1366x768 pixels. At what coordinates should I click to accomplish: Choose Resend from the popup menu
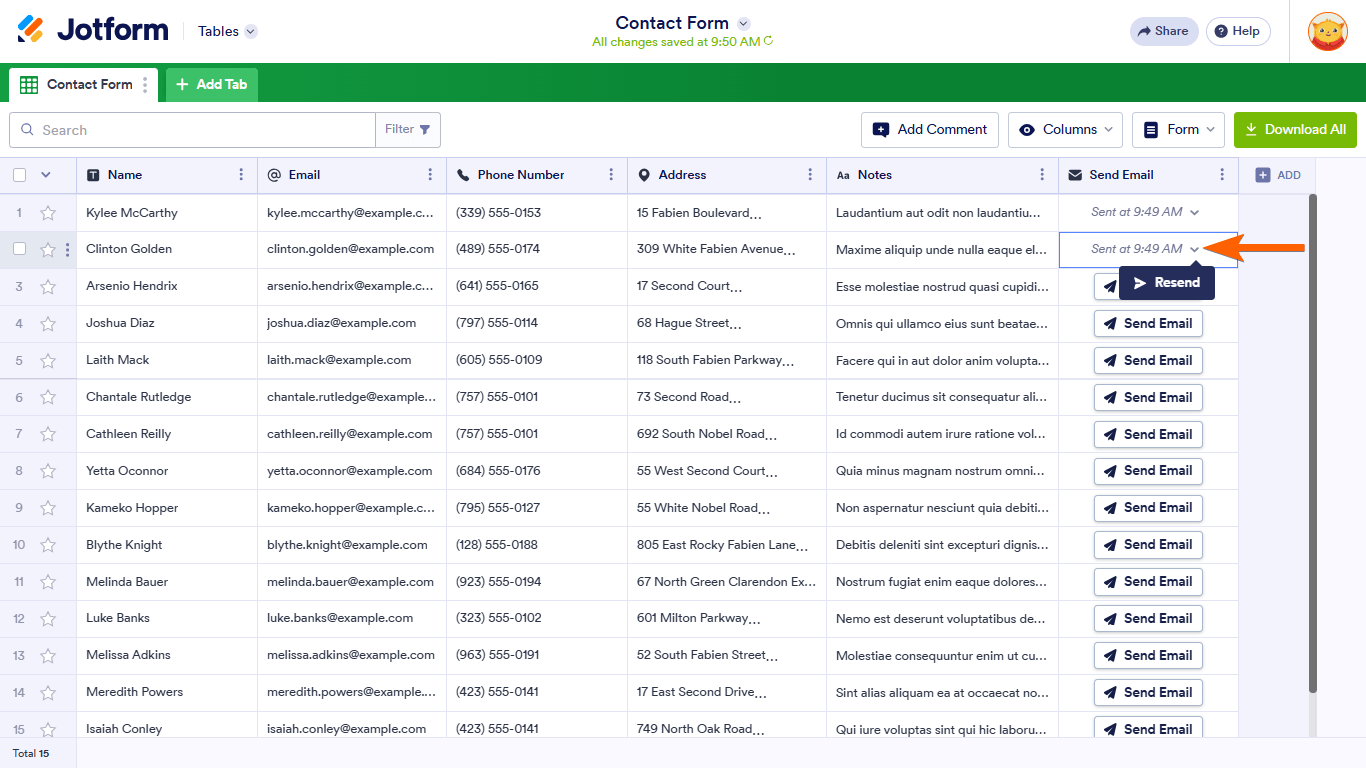tap(1167, 283)
